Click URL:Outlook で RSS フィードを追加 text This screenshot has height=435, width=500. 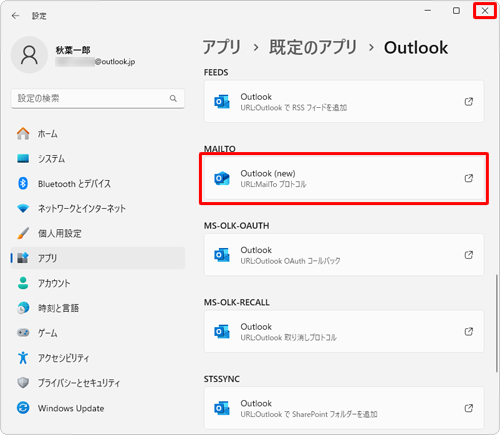(x=294, y=108)
